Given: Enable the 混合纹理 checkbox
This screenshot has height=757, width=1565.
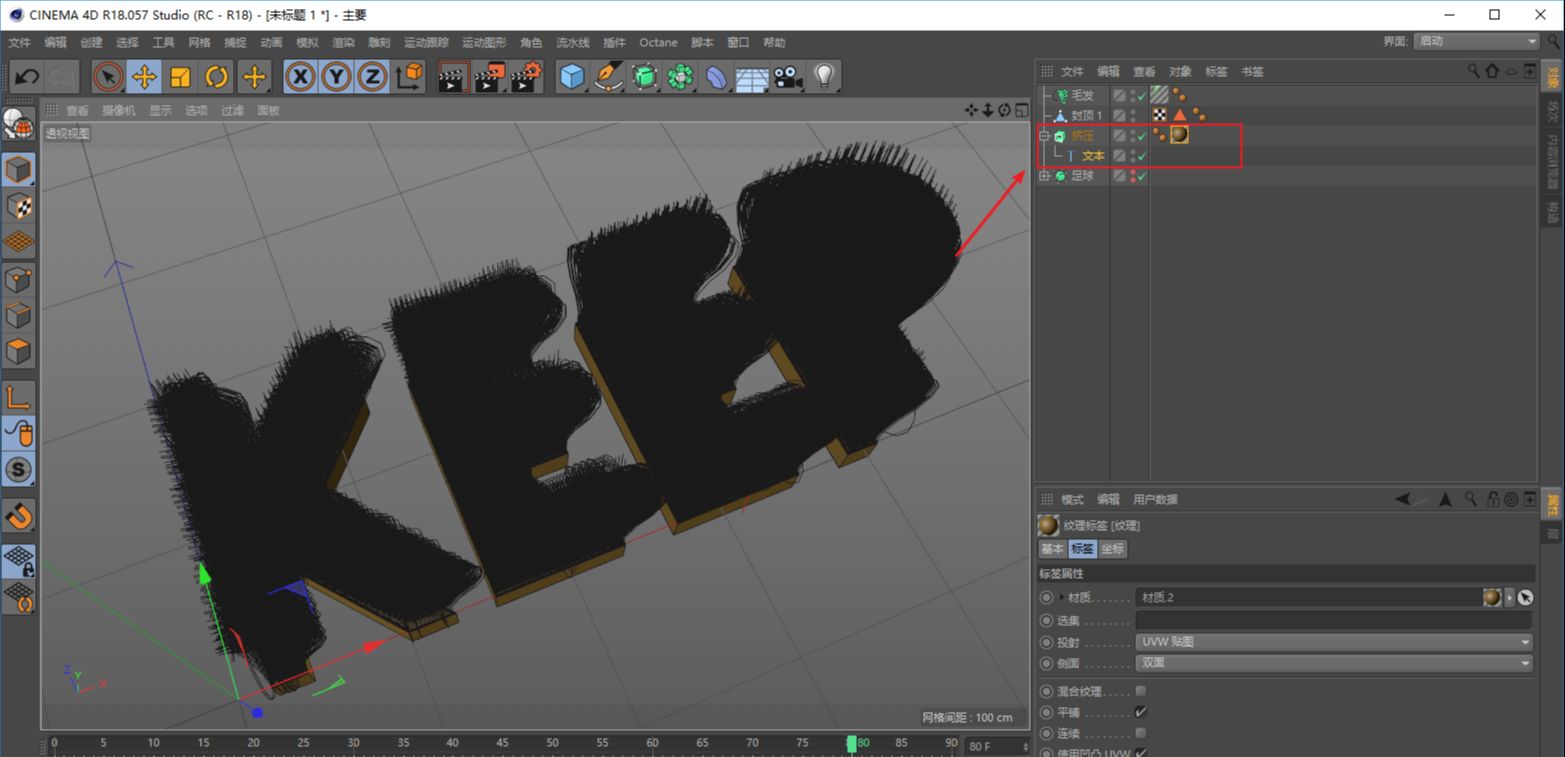Looking at the screenshot, I should click(x=1141, y=690).
